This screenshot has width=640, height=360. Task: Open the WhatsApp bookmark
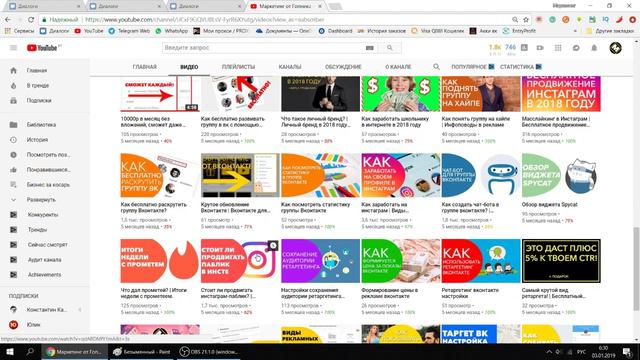click(x=171, y=31)
